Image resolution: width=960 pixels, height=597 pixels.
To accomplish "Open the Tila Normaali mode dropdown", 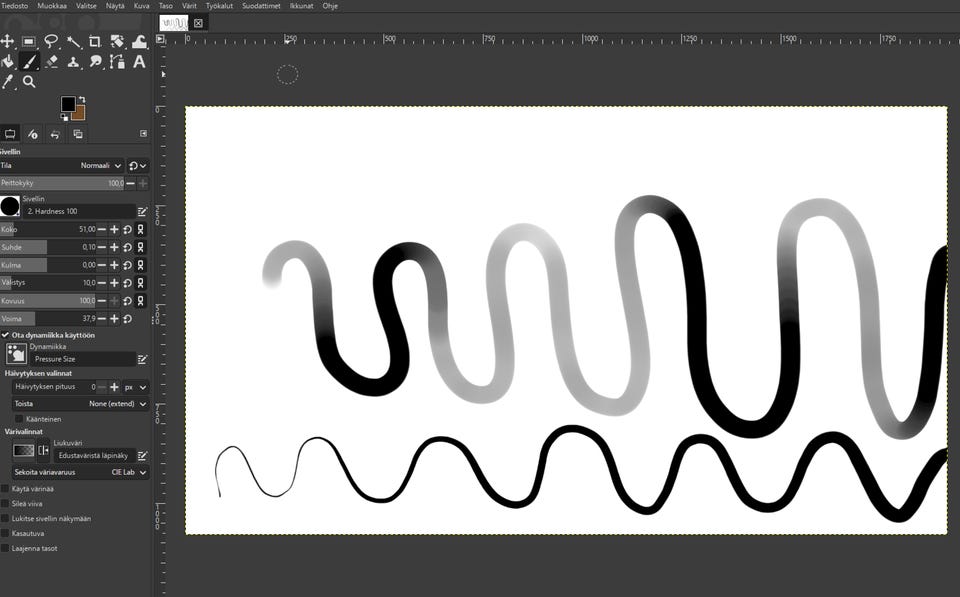I will (x=62, y=165).
